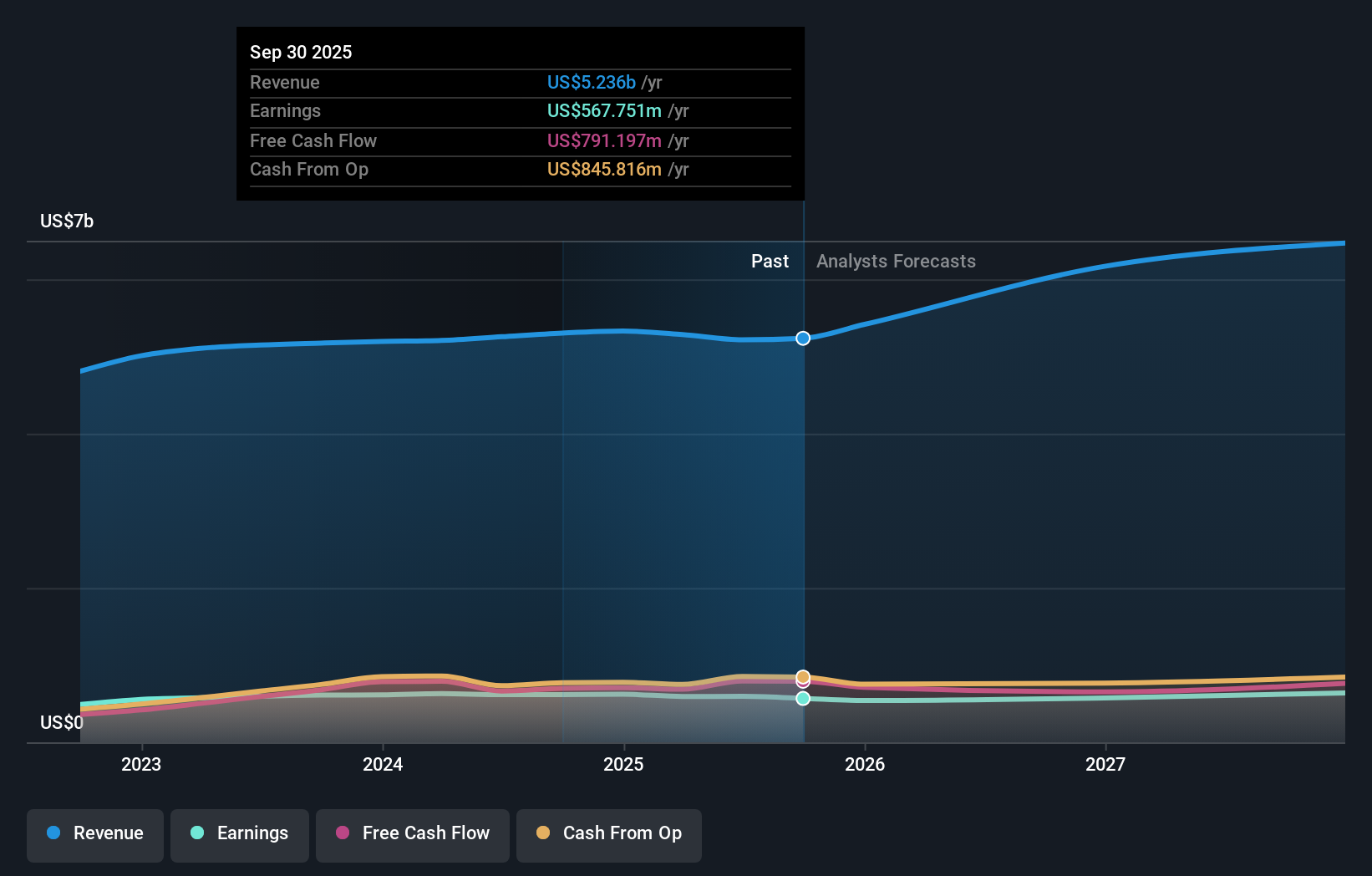
Task: Click the orange Cash From Op legend dot
Action: tap(543, 833)
